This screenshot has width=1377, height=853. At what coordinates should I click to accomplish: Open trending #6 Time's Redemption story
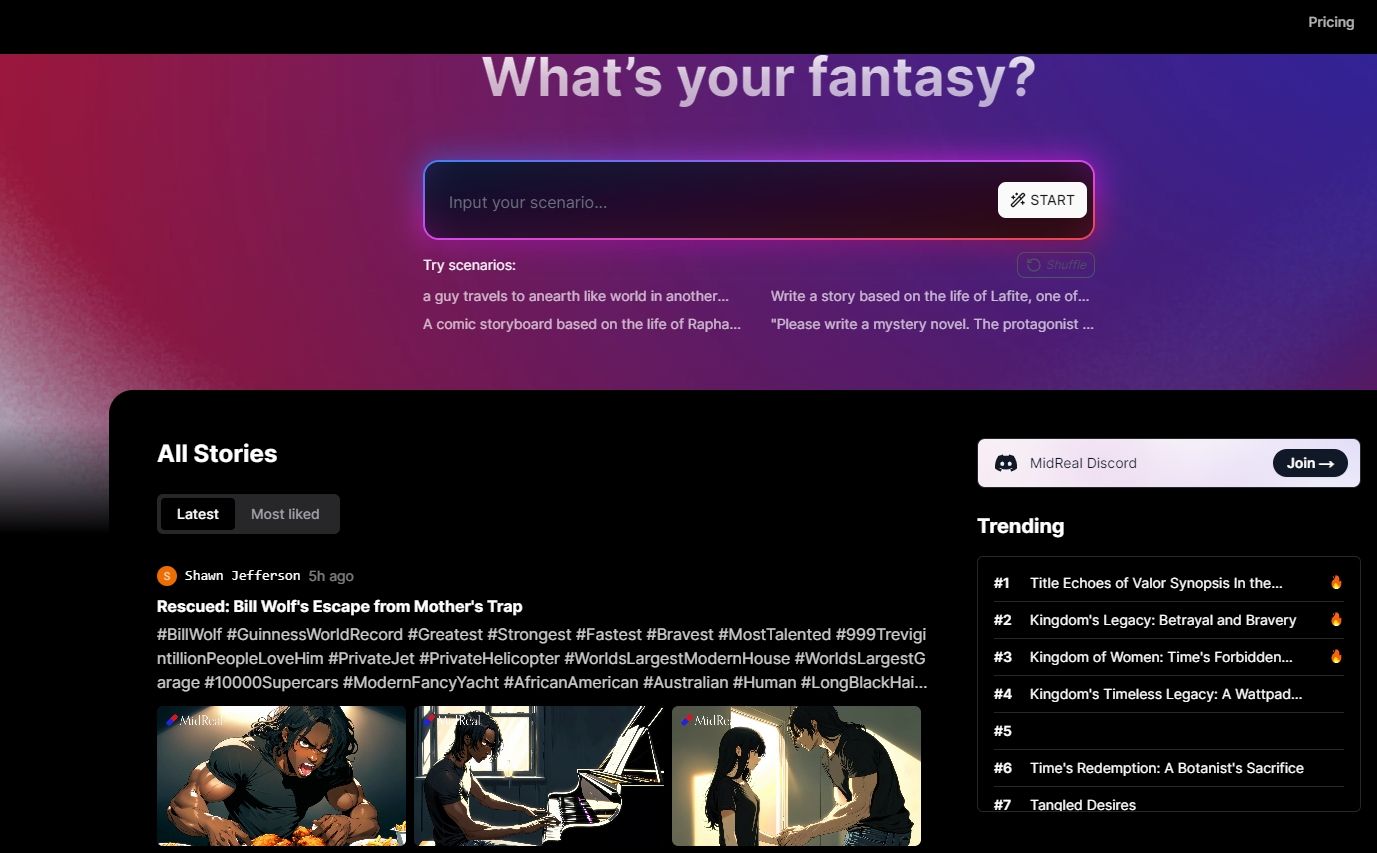point(1166,768)
